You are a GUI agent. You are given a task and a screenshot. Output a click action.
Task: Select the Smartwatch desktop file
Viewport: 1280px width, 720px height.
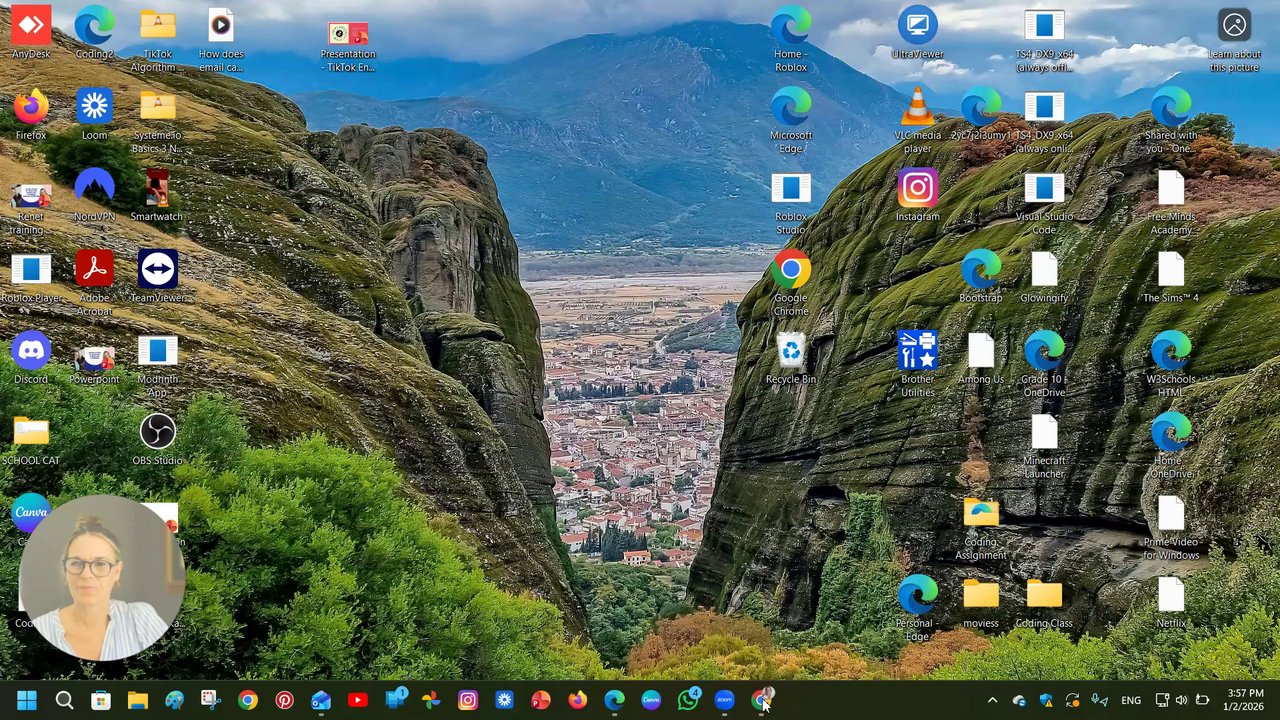(x=157, y=196)
